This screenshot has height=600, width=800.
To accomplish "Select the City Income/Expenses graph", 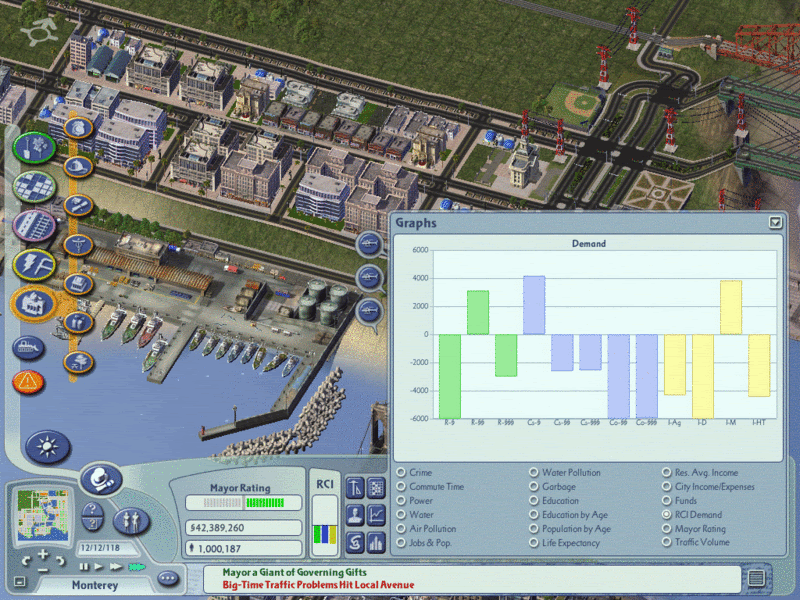I will 666,486.
